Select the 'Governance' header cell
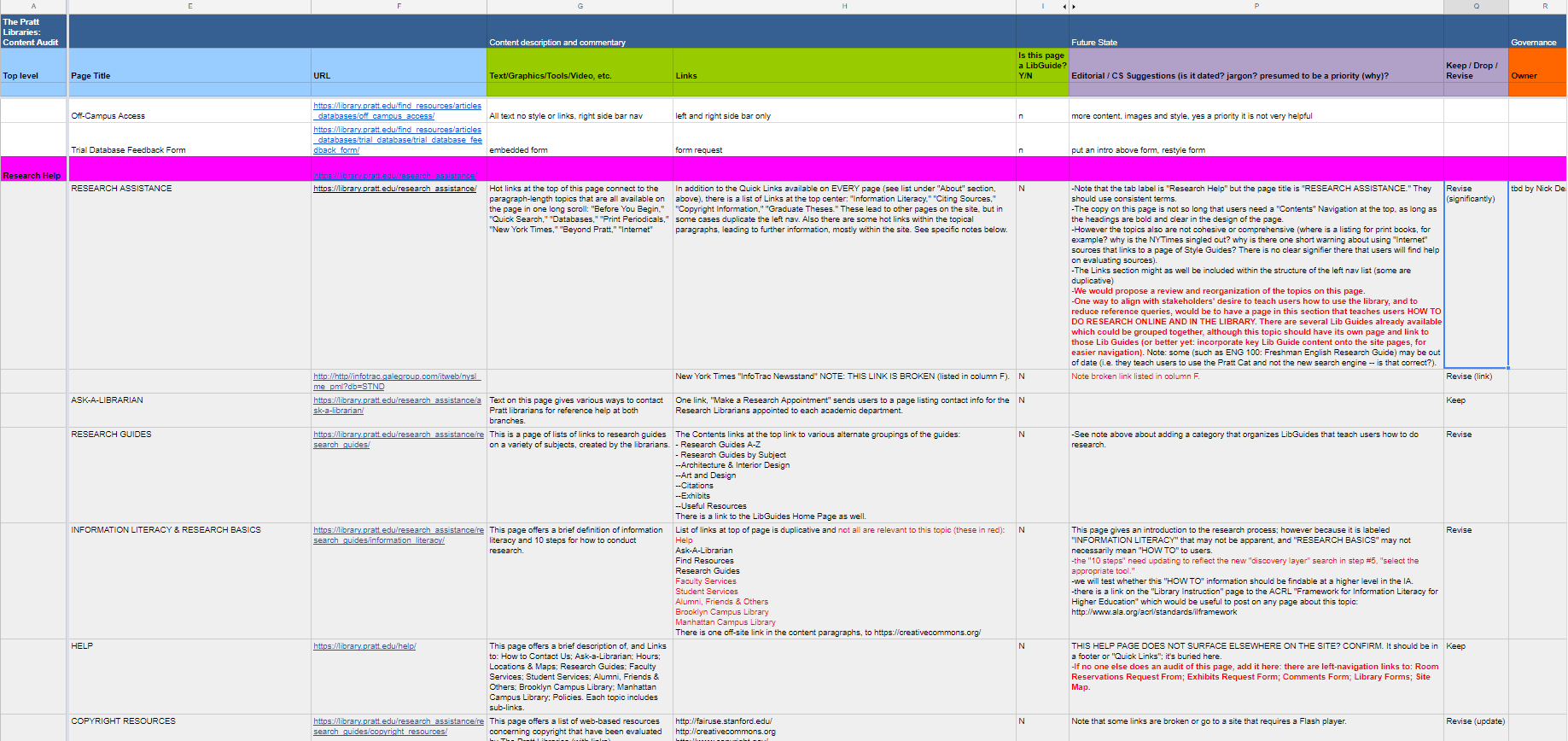The image size is (1568, 741). (1537, 31)
